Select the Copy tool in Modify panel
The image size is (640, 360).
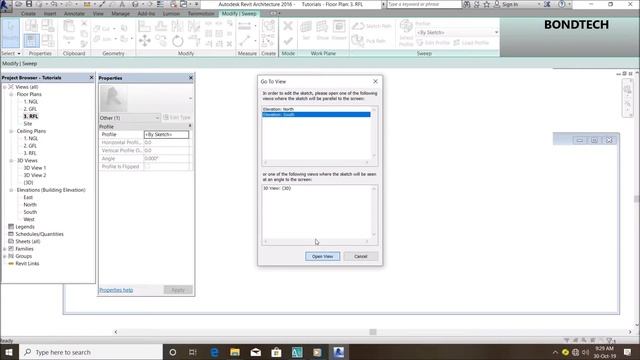(161, 41)
